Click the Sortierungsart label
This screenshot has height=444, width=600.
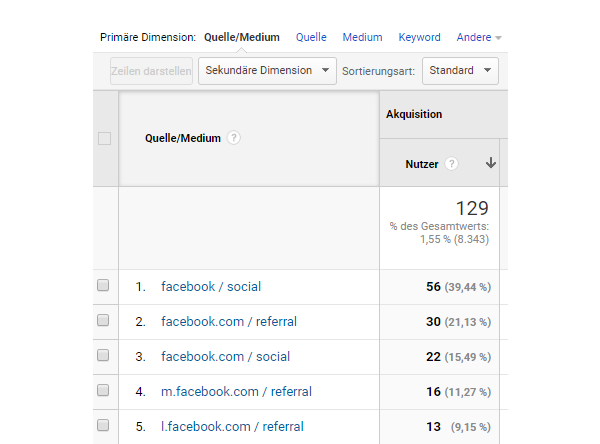point(378,71)
